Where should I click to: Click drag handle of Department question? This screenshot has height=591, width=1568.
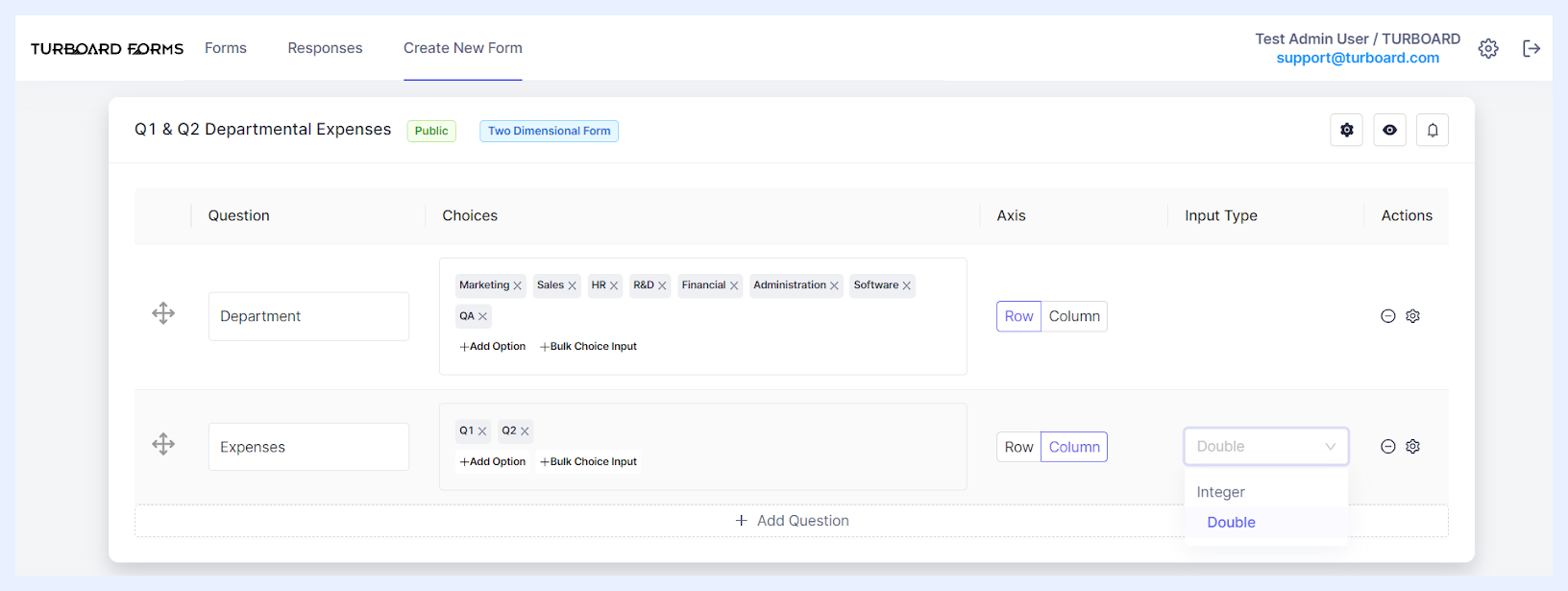(163, 313)
